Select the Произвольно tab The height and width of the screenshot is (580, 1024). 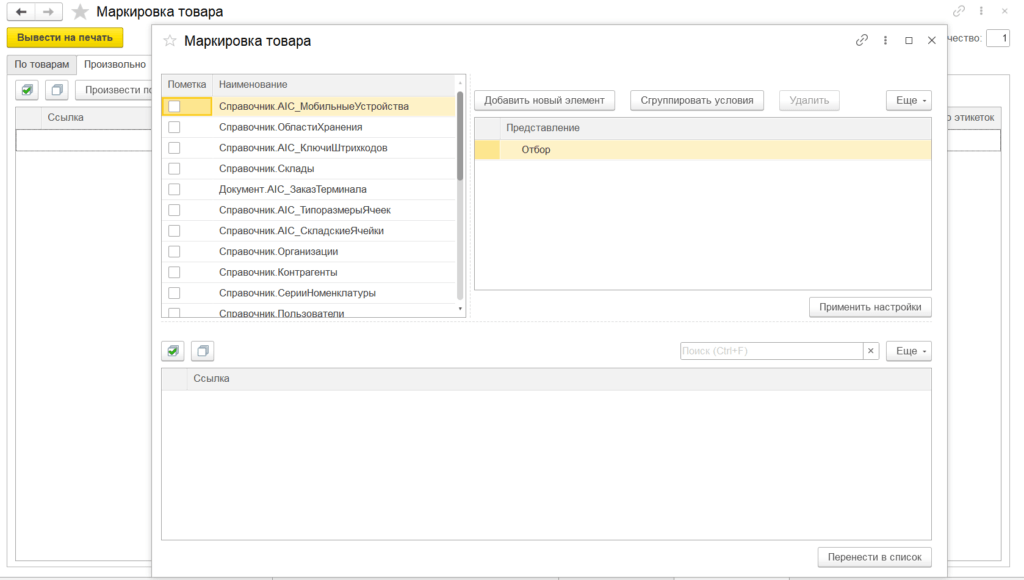point(114,64)
